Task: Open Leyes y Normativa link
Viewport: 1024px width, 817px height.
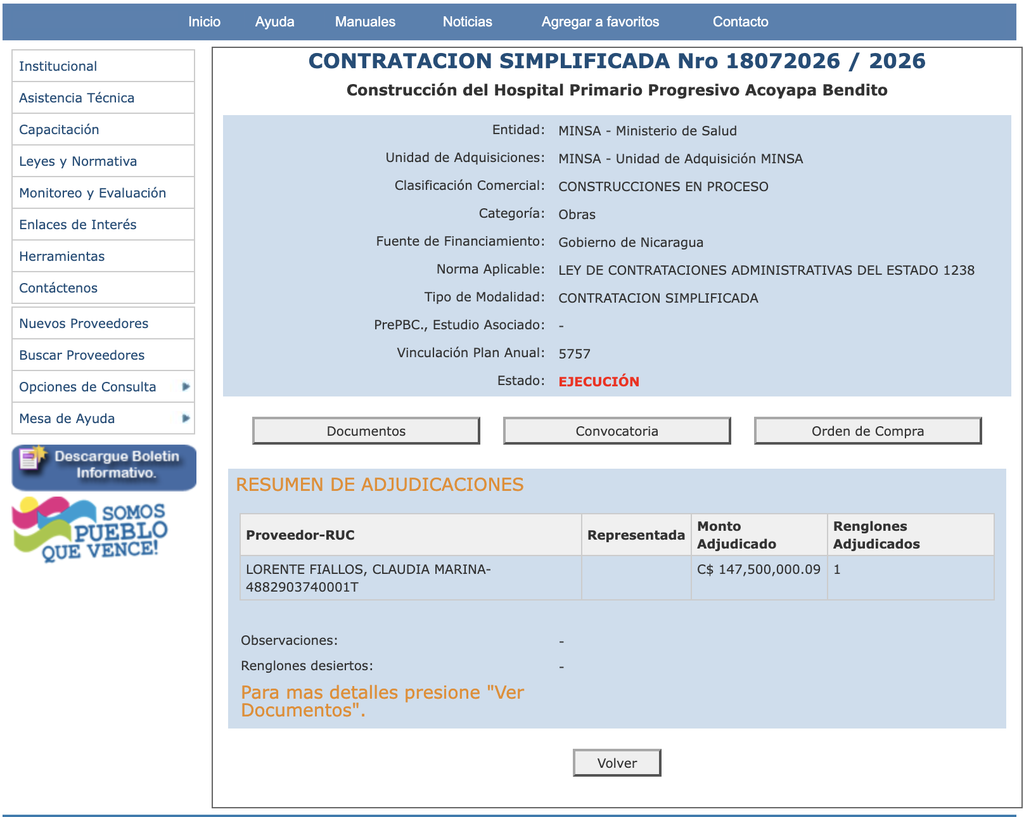Action: tap(103, 161)
